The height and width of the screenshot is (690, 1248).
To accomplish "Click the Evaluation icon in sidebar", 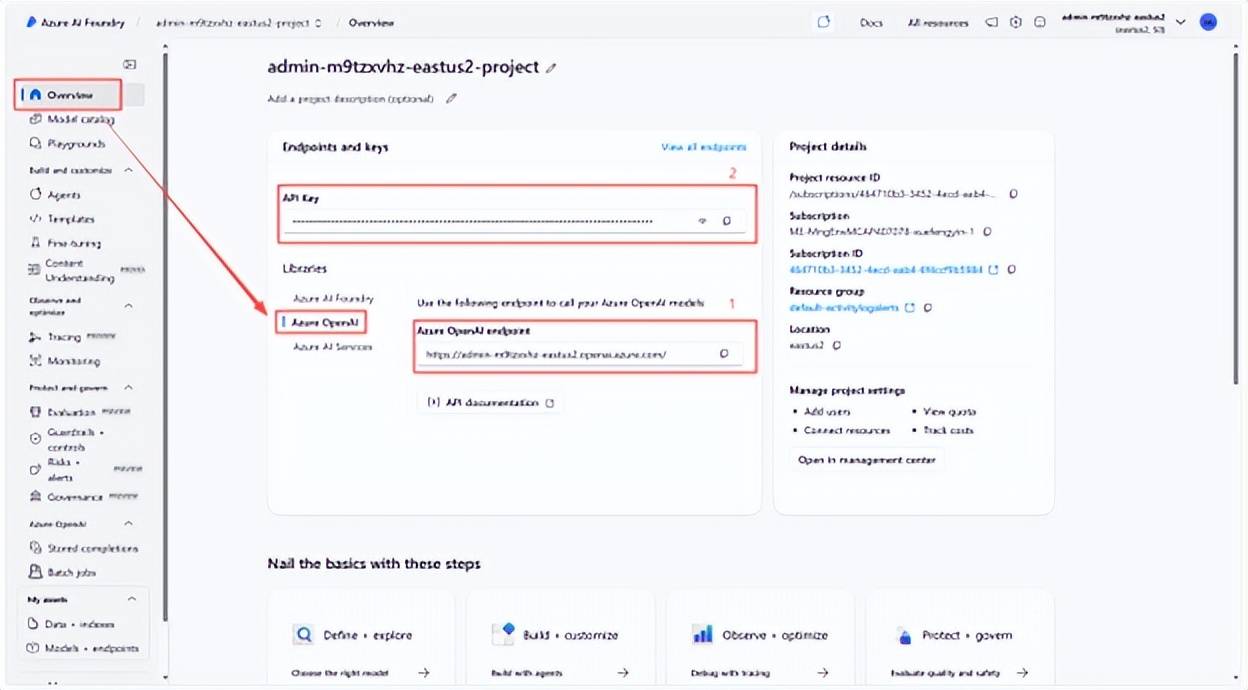I will click(36, 412).
